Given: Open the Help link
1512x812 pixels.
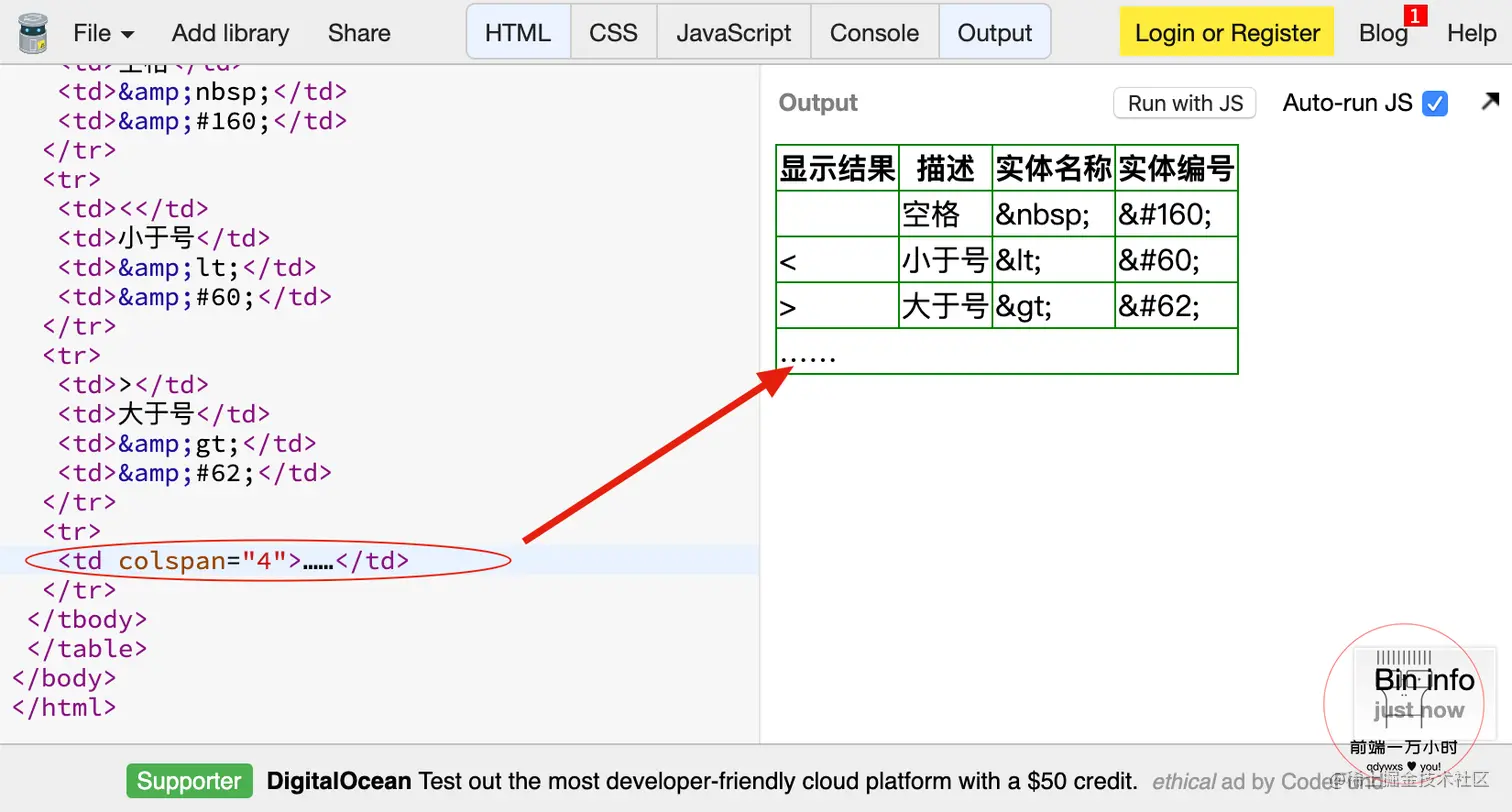Looking at the screenshot, I should [1471, 33].
